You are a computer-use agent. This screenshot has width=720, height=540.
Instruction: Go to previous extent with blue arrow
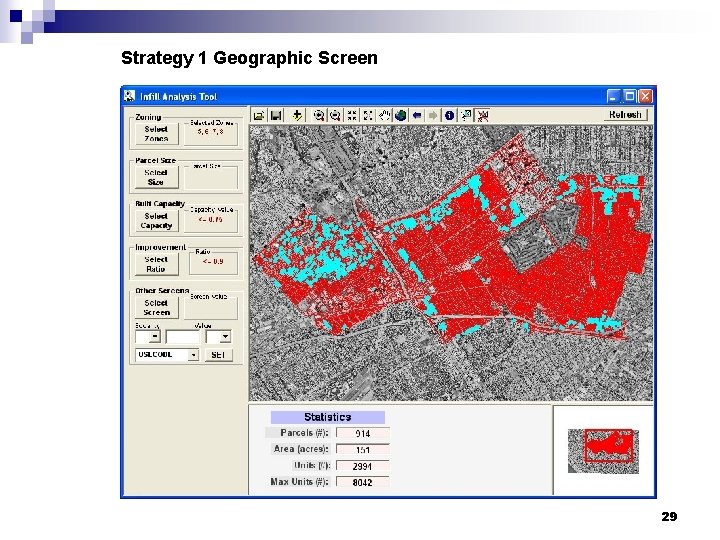coord(417,115)
